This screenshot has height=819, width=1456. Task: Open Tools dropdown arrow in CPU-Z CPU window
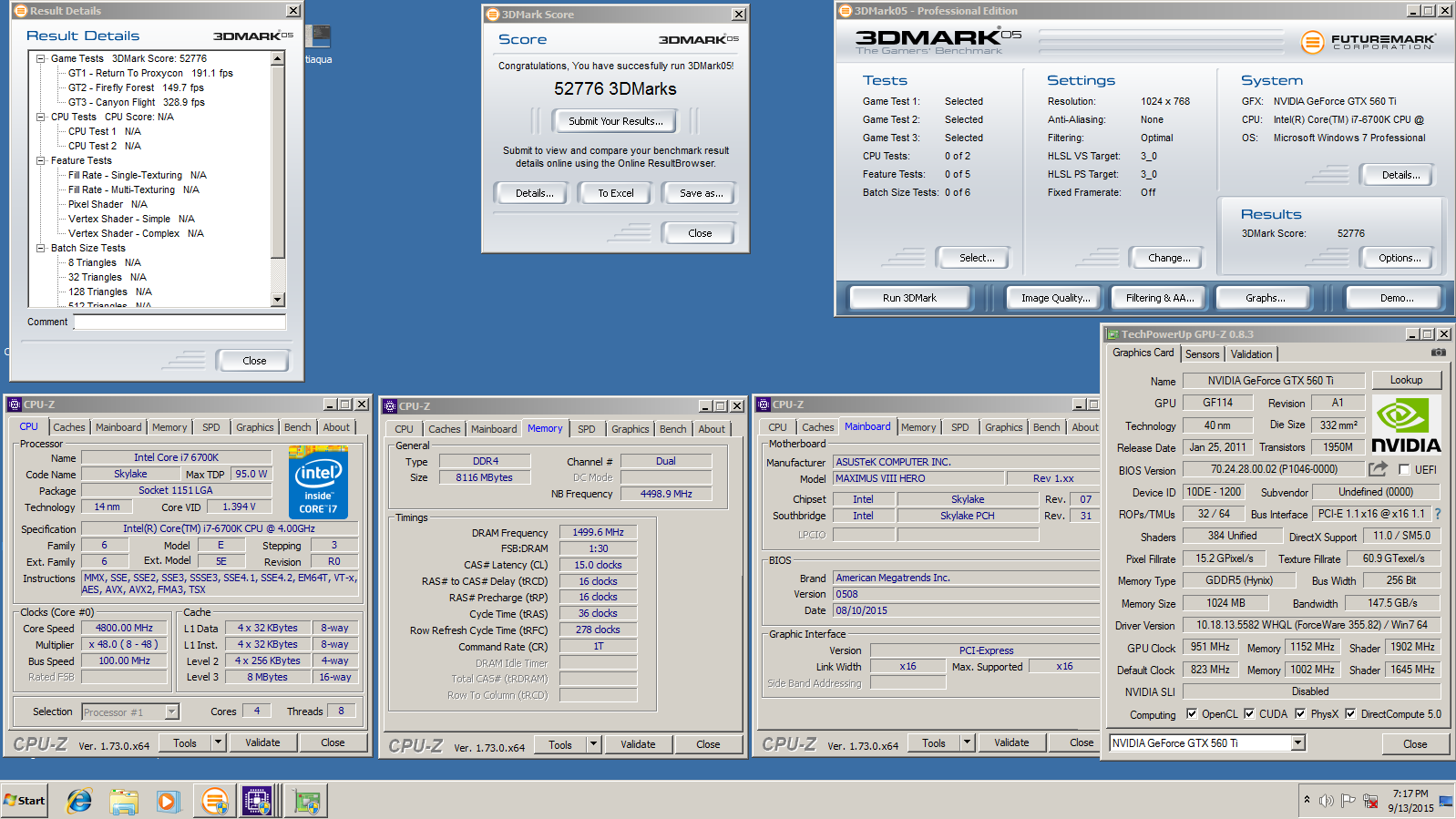[219, 743]
